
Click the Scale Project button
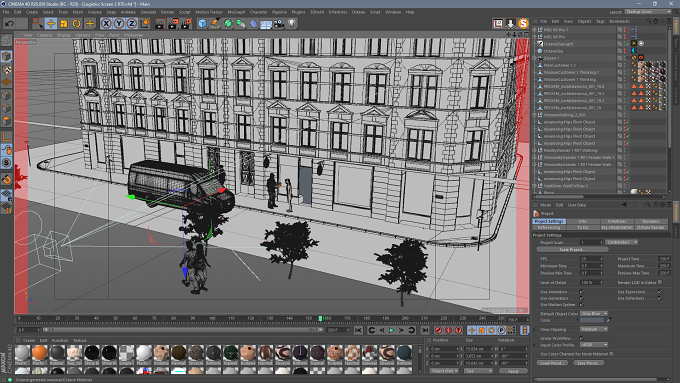pyautogui.click(x=572, y=250)
